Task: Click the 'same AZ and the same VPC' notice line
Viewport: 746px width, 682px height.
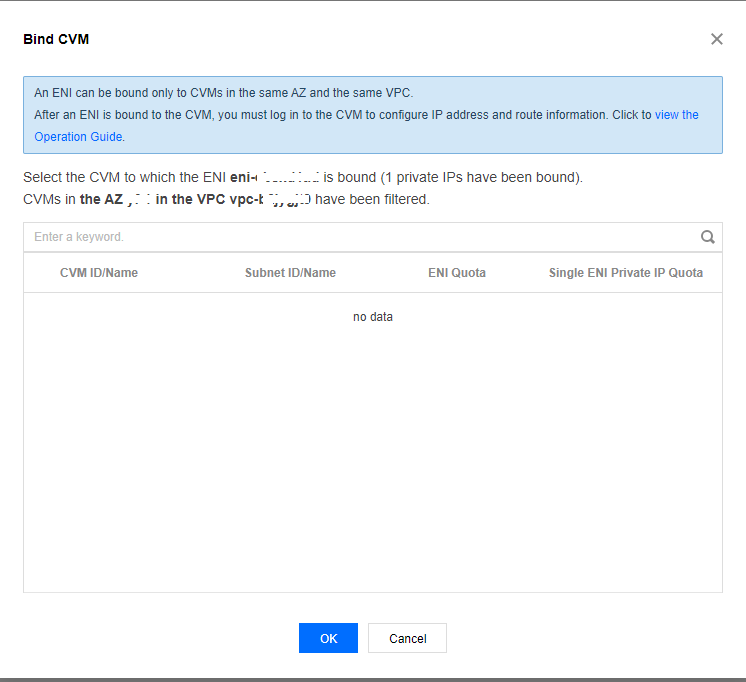Action: click(224, 93)
